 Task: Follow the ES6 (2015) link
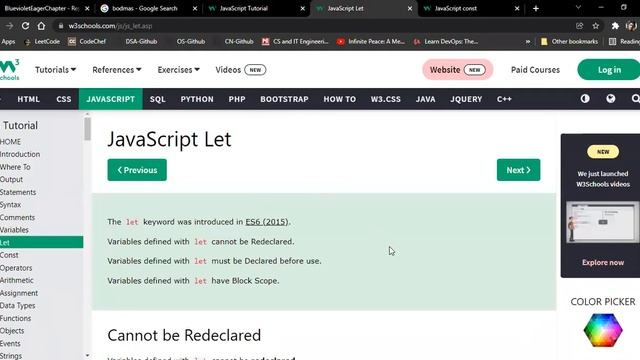click(267, 222)
